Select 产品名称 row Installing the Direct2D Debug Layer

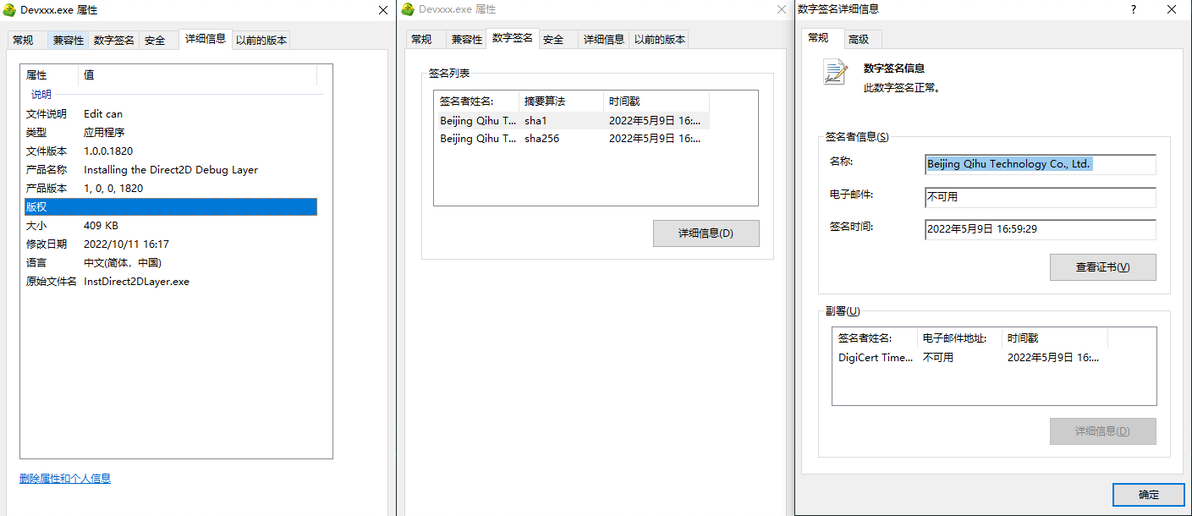pos(170,169)
